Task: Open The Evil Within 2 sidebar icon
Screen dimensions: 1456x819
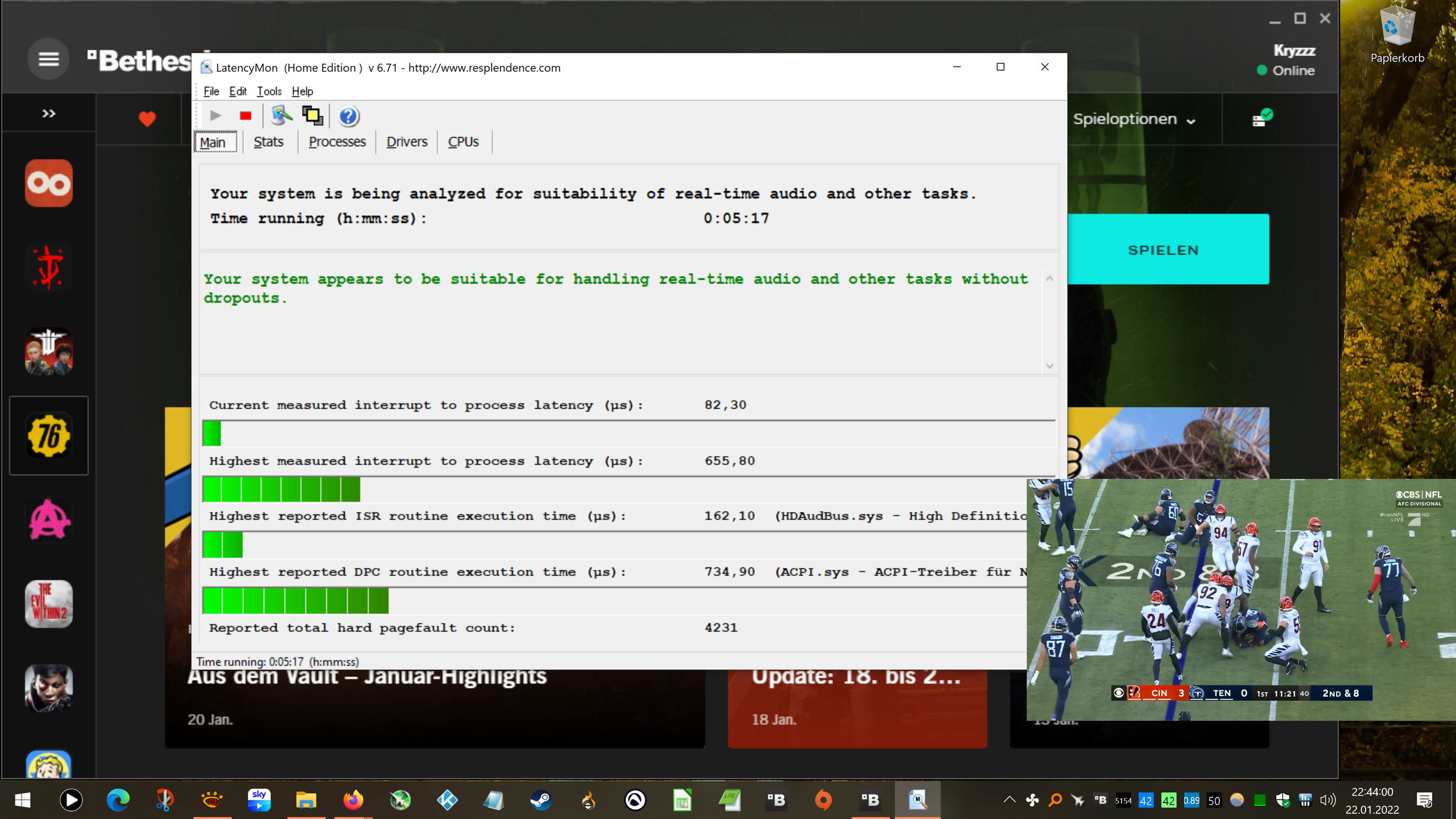Action: [x=49, y=603]
